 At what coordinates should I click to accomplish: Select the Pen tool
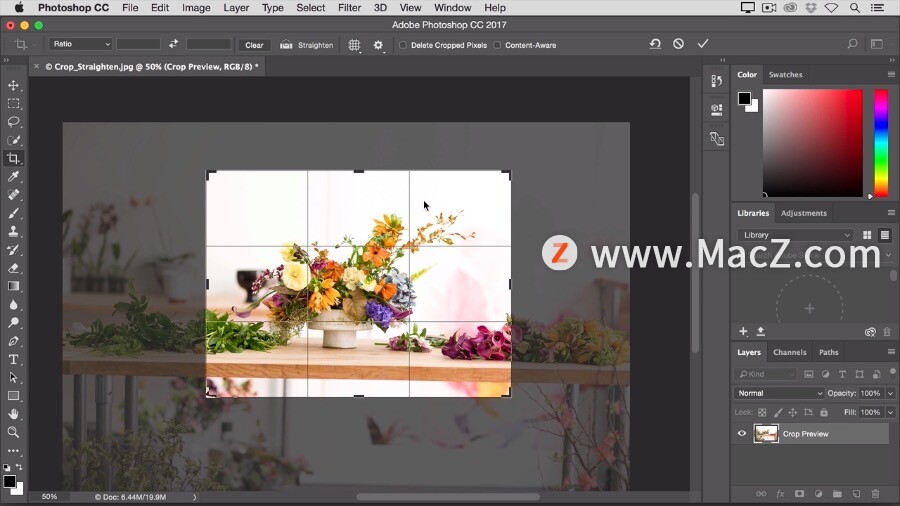13,341
